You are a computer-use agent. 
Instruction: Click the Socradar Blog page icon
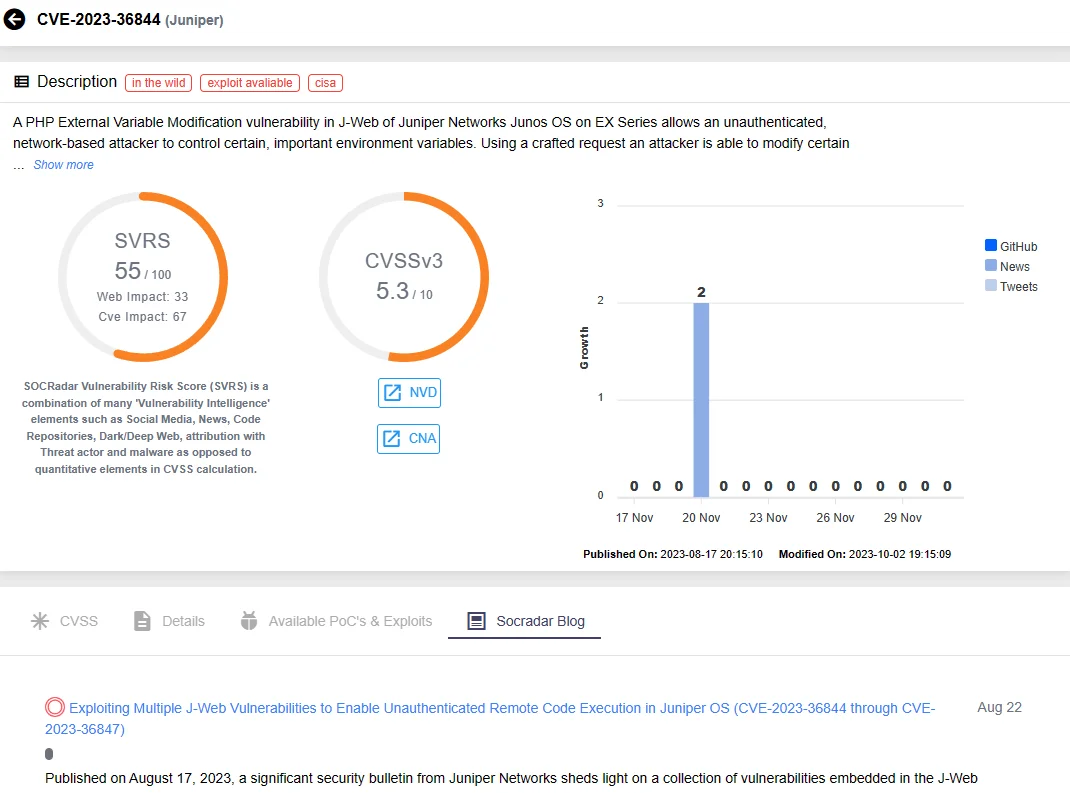476,621
